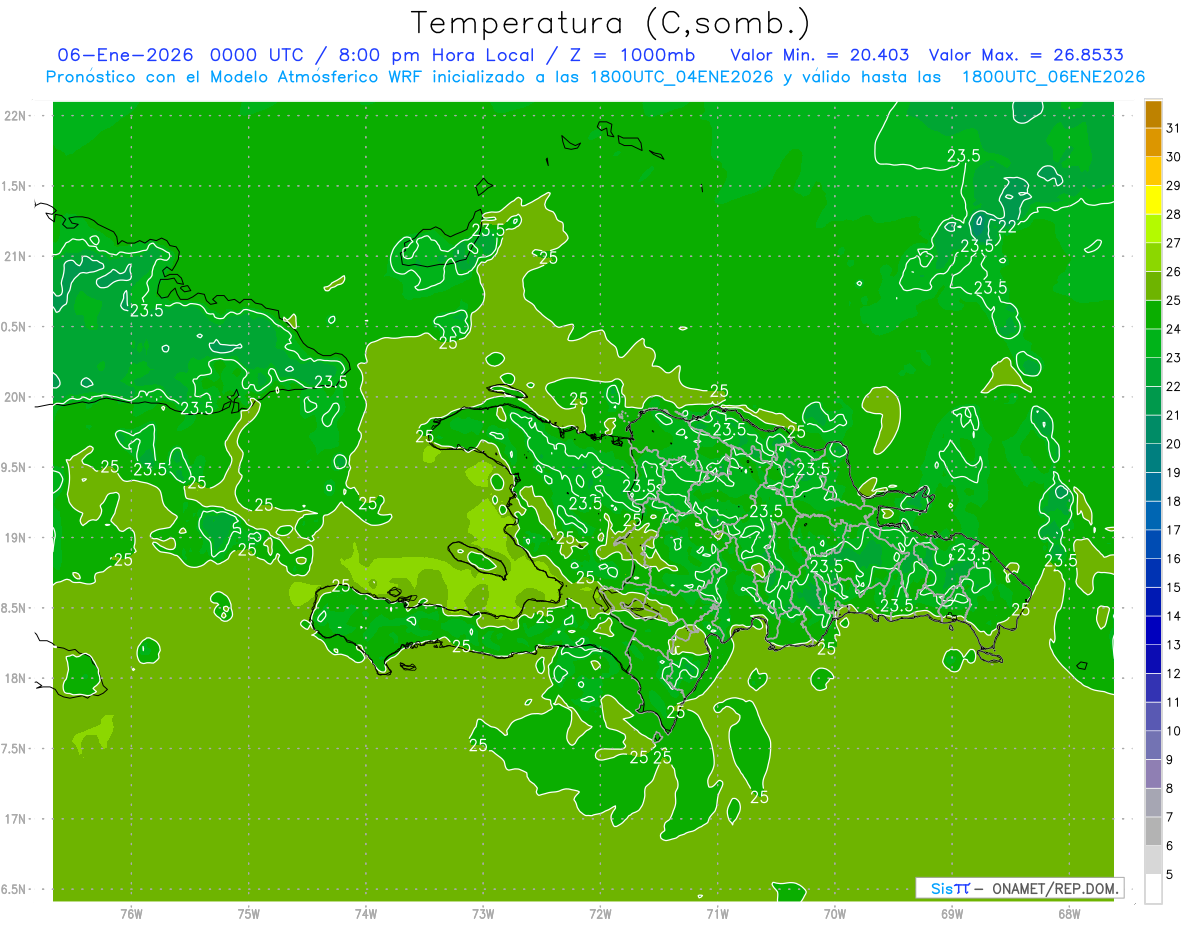Screen dimensions: 1200x927
Task: Click the orange legend swatch between 30 and 31
Action: (1153, 143)
